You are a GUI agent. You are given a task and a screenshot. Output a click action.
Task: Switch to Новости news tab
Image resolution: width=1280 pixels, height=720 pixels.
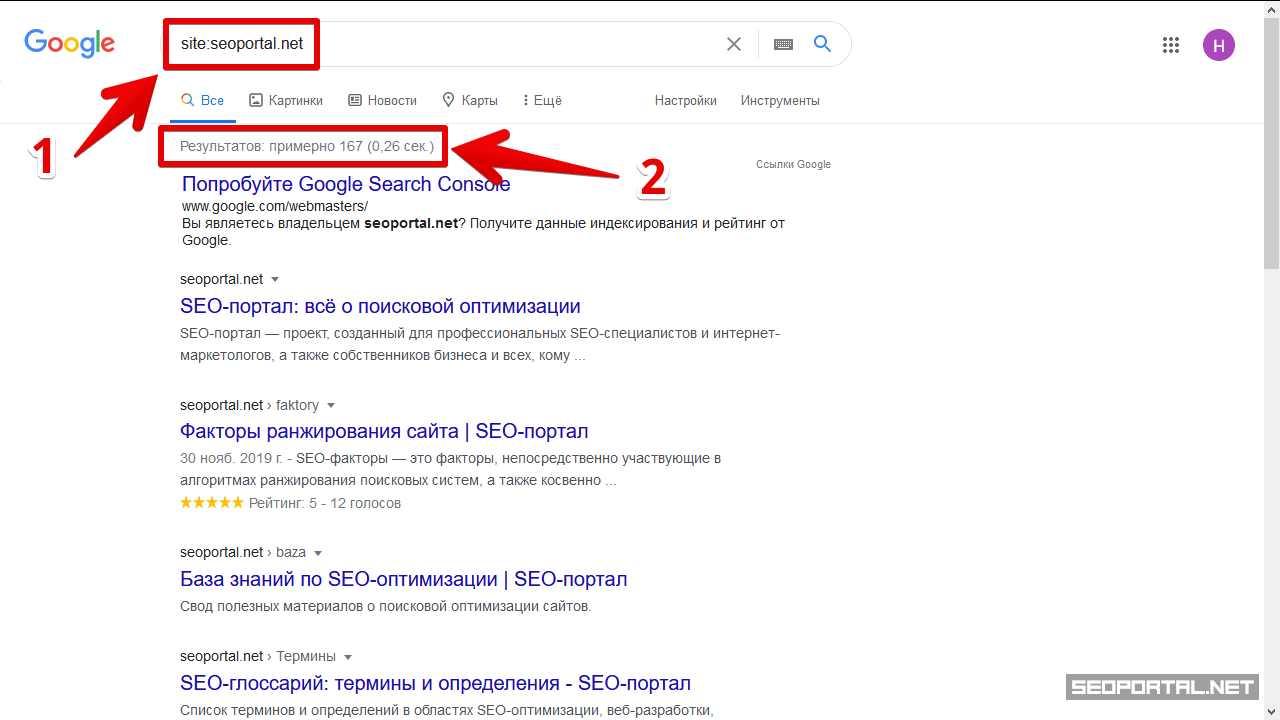point(382,100)
